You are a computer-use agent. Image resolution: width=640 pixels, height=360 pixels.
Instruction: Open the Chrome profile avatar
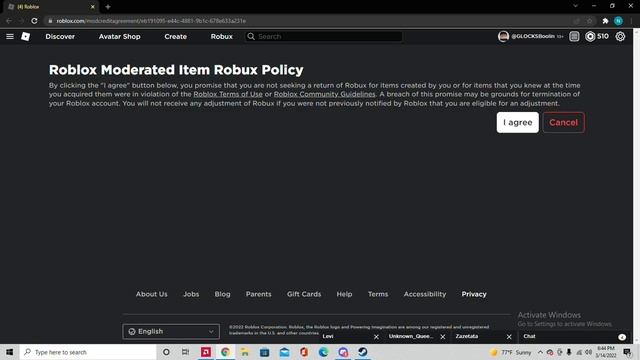(618, 21)
